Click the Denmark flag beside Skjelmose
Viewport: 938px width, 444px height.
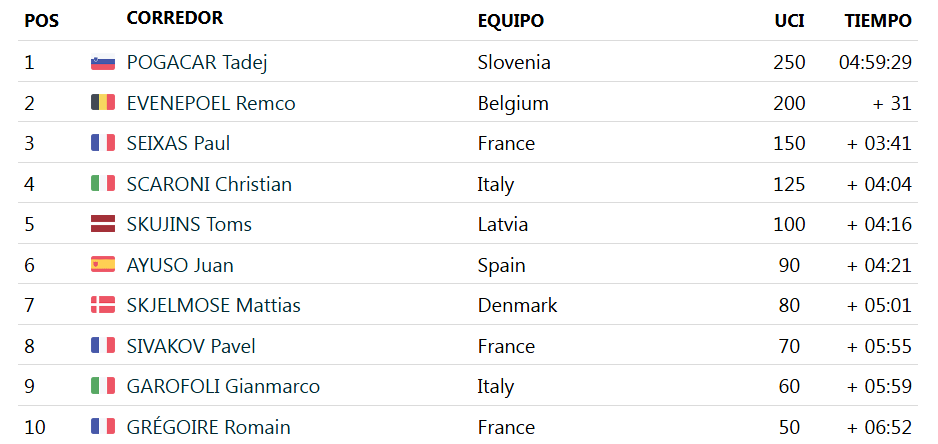[x=103, y=306]
